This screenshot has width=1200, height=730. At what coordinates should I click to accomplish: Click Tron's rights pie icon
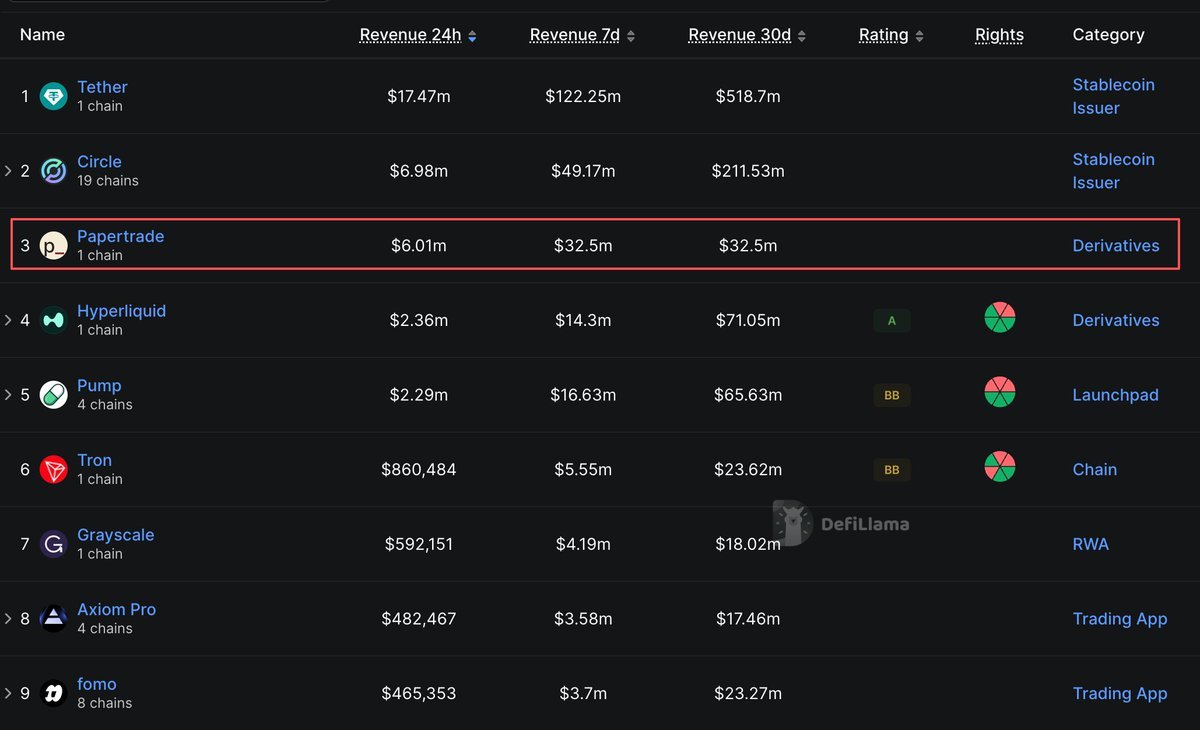(1000, 467)
